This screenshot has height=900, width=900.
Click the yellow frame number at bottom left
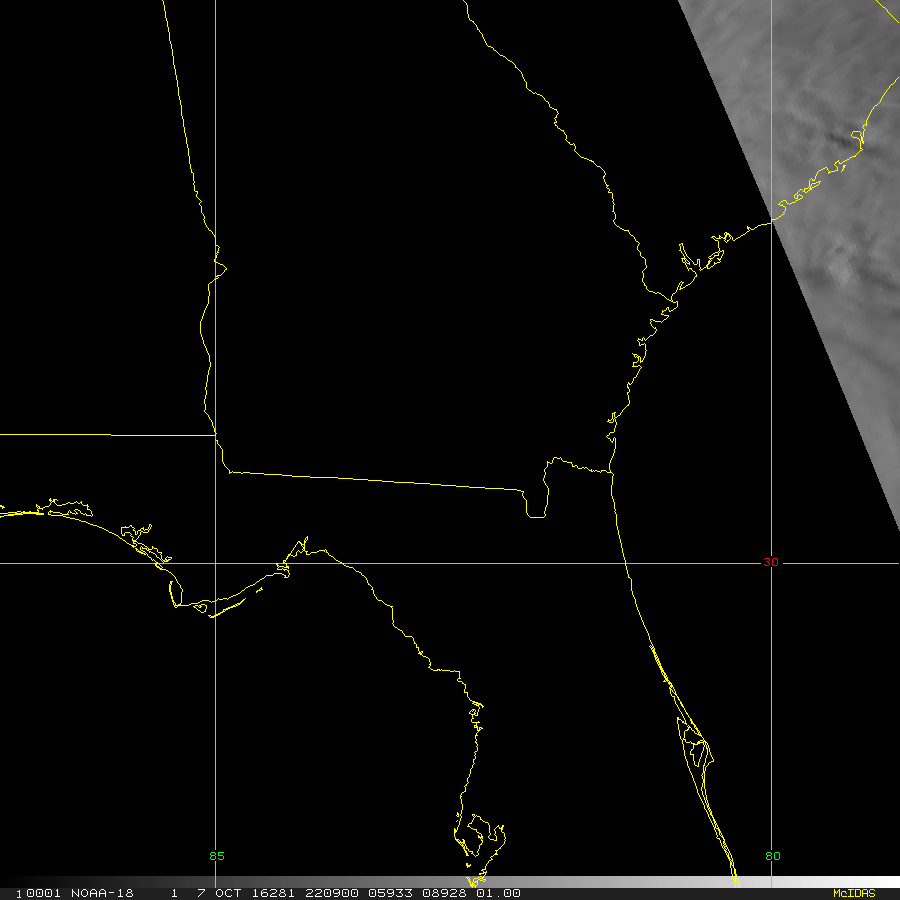(x=18, y=893)
